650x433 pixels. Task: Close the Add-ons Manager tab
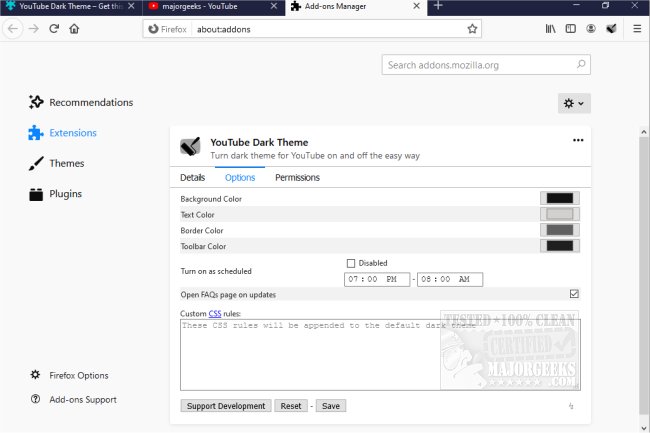click(417, 6)
